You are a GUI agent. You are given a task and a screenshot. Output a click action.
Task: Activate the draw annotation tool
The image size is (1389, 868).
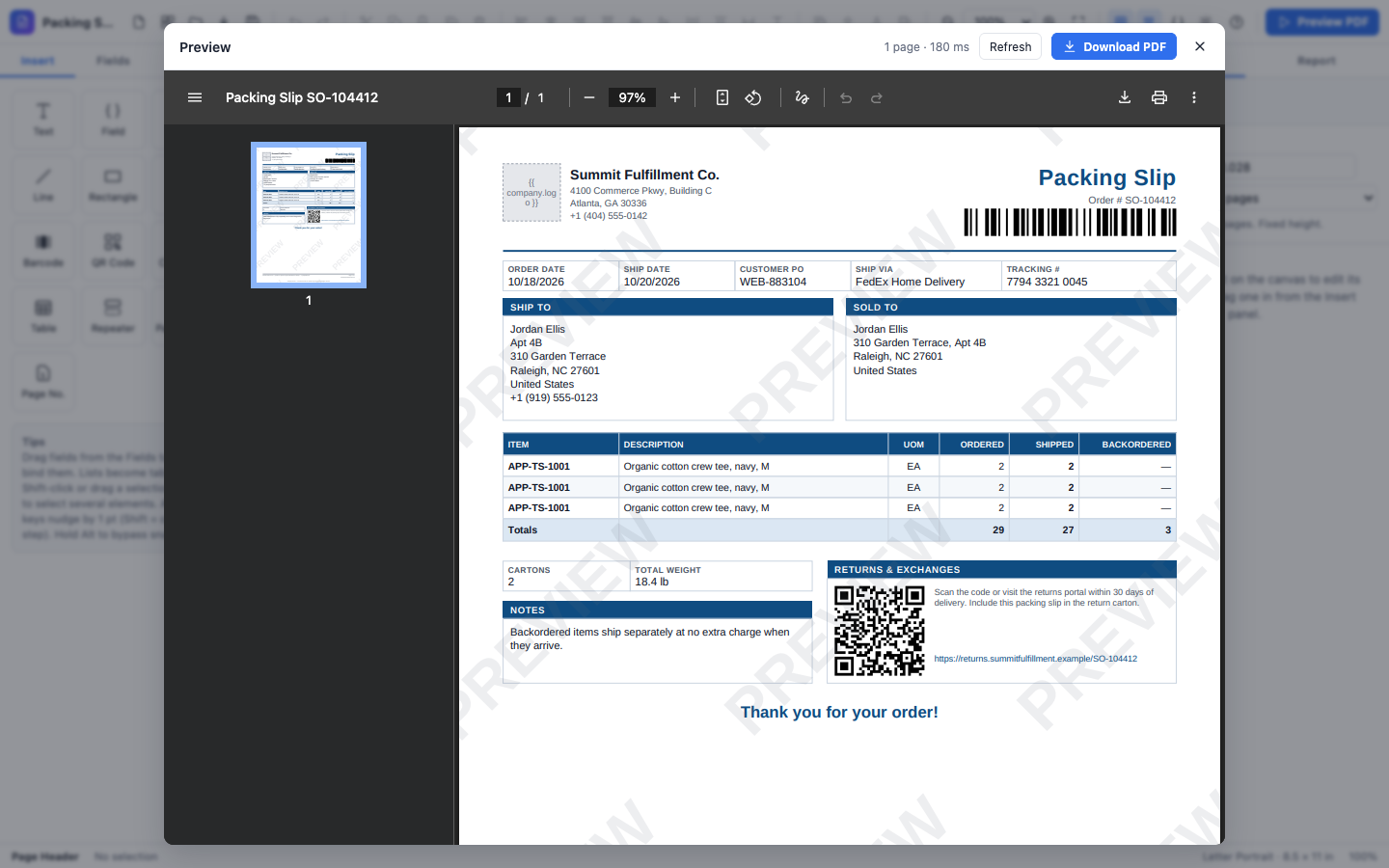[802, 97]
